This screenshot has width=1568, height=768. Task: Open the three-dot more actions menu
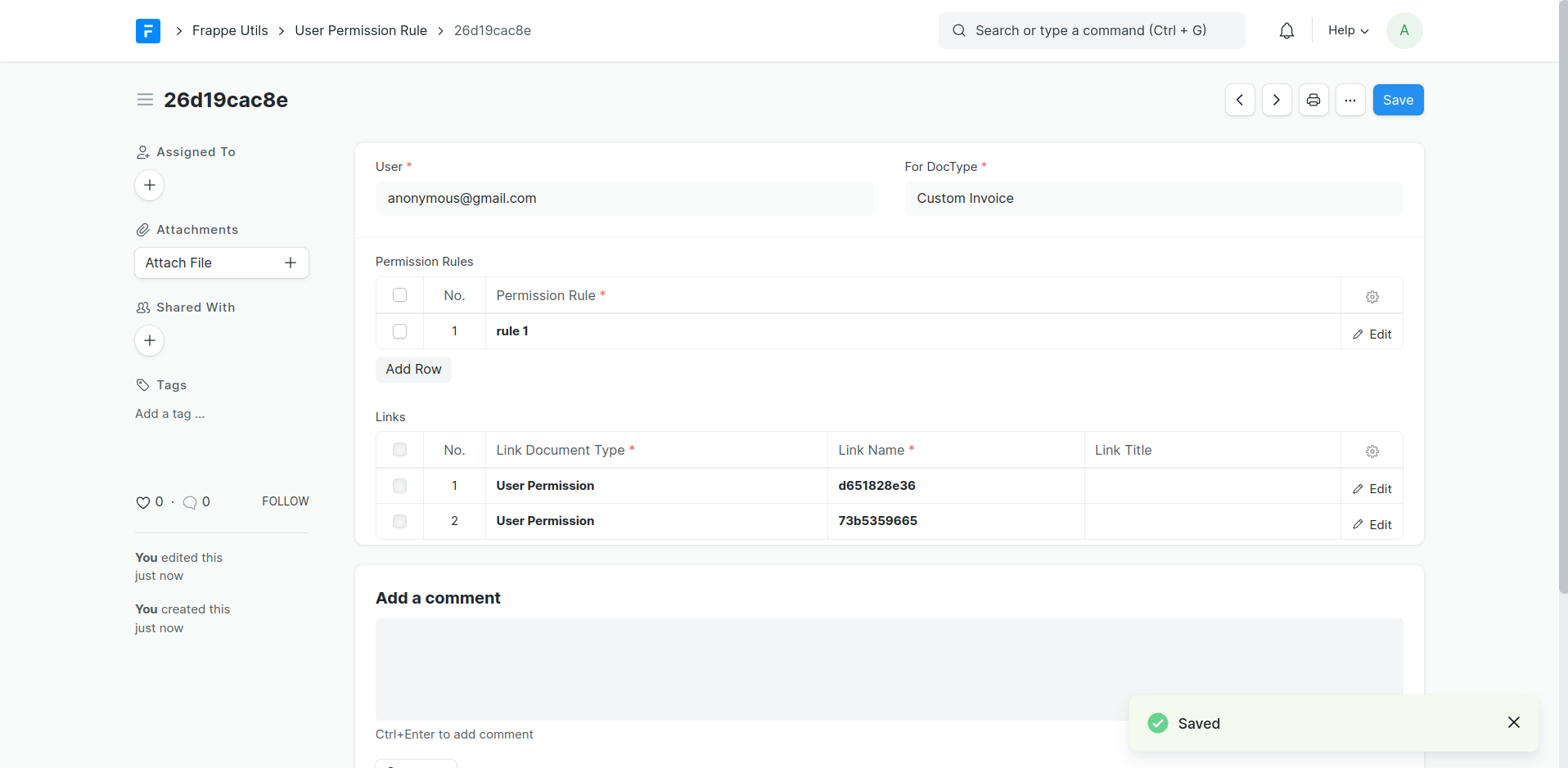click(1350, 100)
